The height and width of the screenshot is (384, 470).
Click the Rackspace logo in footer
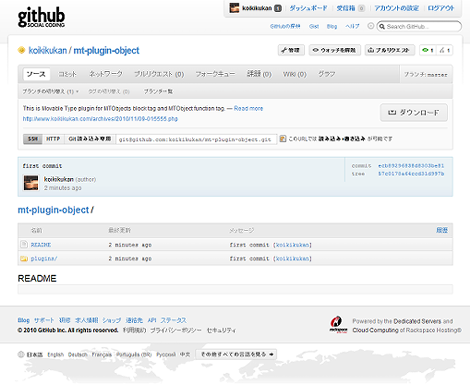point(338,325)
